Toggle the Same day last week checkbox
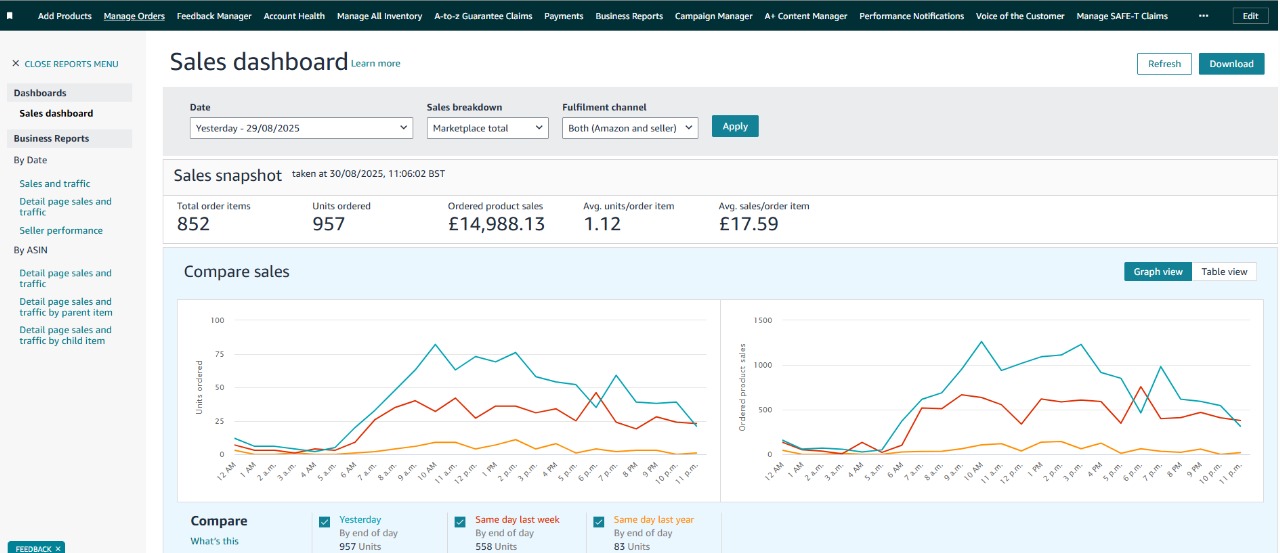 click(x=460, y=521)
